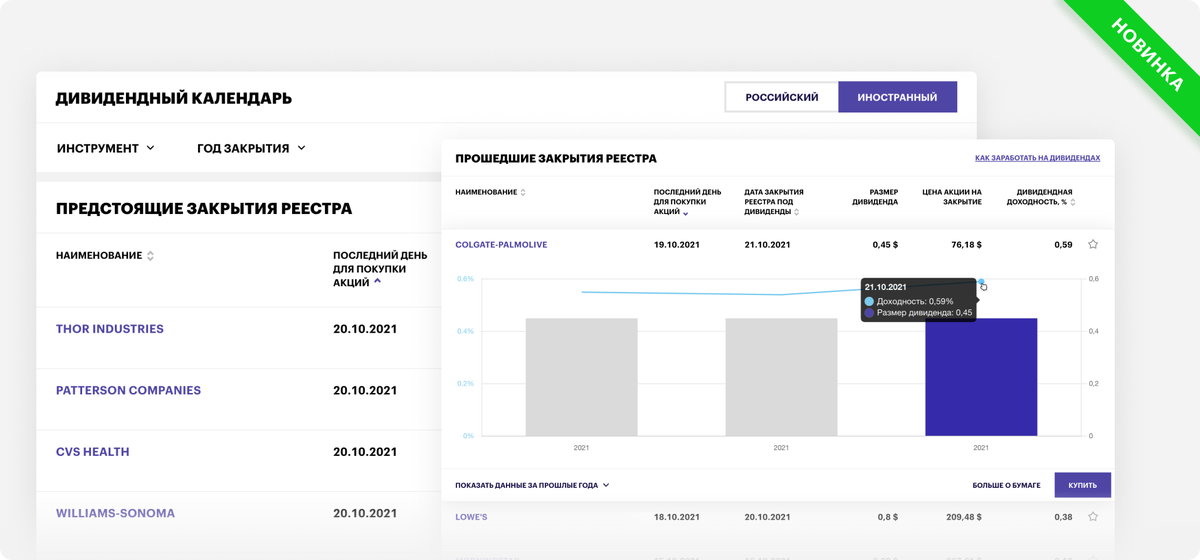Add Lowe's to favorites with star
This screenshot has height=560, width=1200.
(1093, 517)
